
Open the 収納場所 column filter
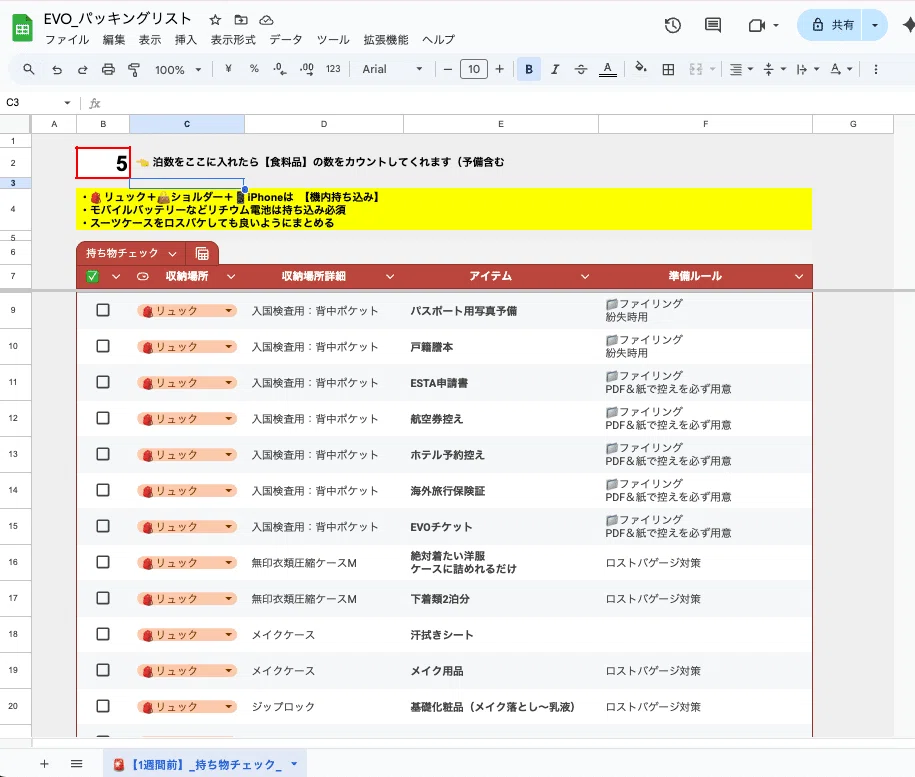[x=231, y=276]
